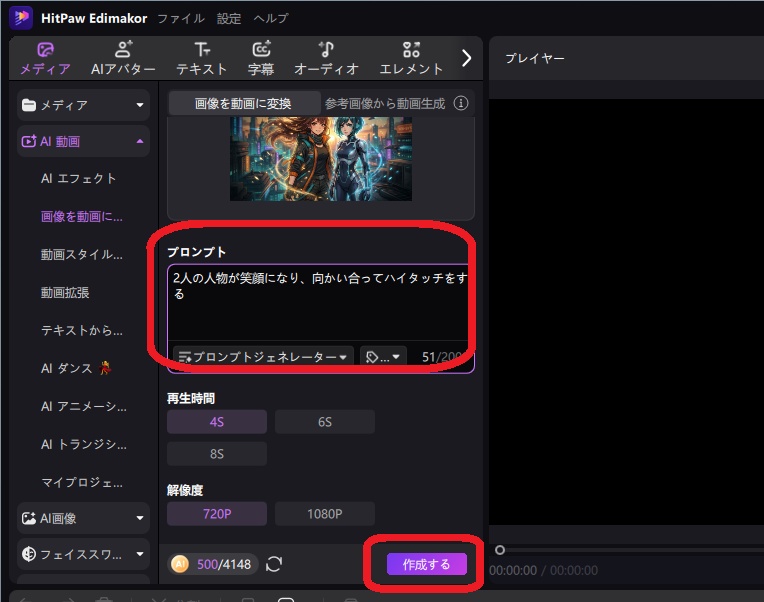This screenshot has height=602, width=764.
Task: Open the エレメント tool
Action: pos(411,58)
